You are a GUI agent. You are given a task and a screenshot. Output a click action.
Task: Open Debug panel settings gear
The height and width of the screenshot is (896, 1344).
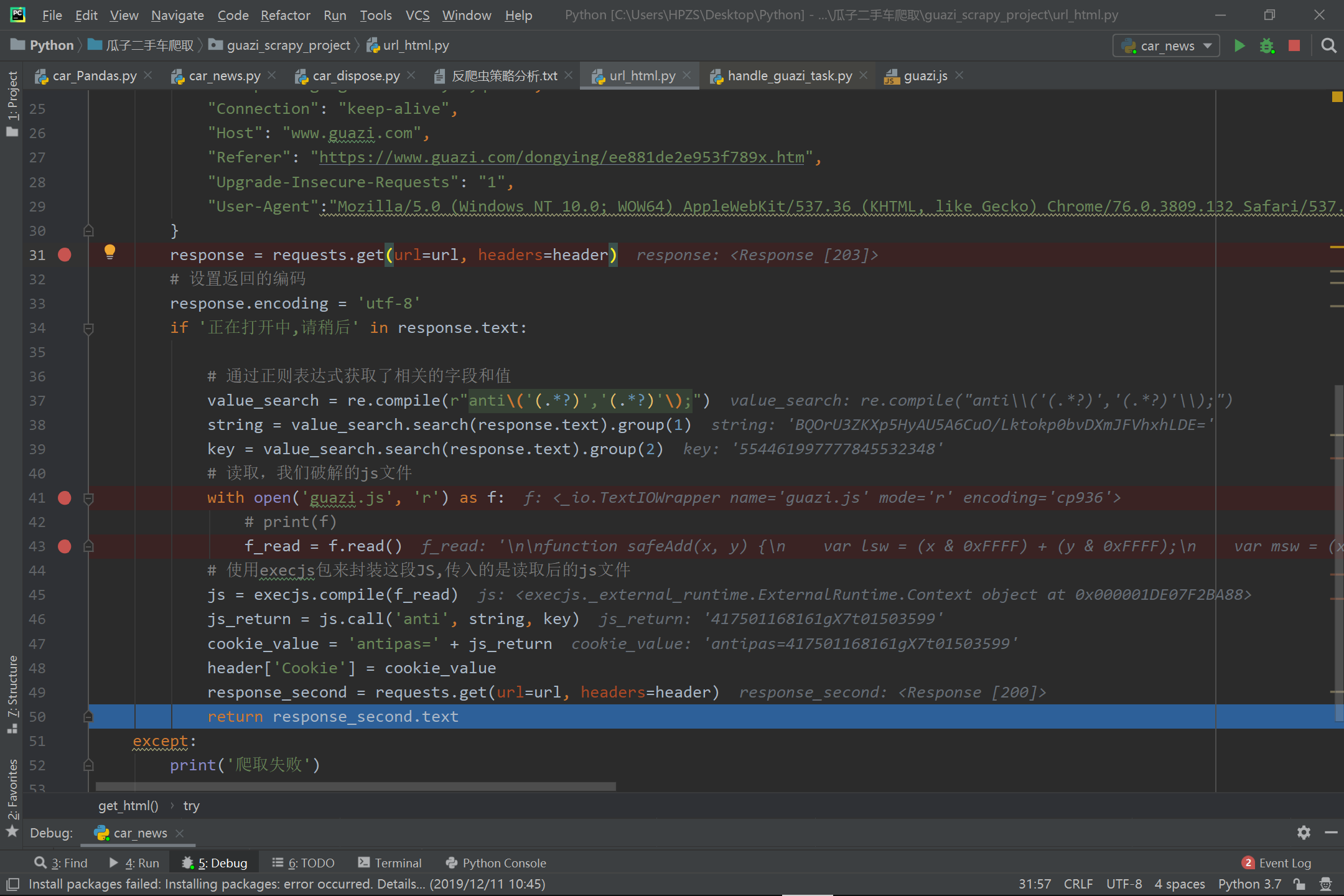click(1304, 832)
